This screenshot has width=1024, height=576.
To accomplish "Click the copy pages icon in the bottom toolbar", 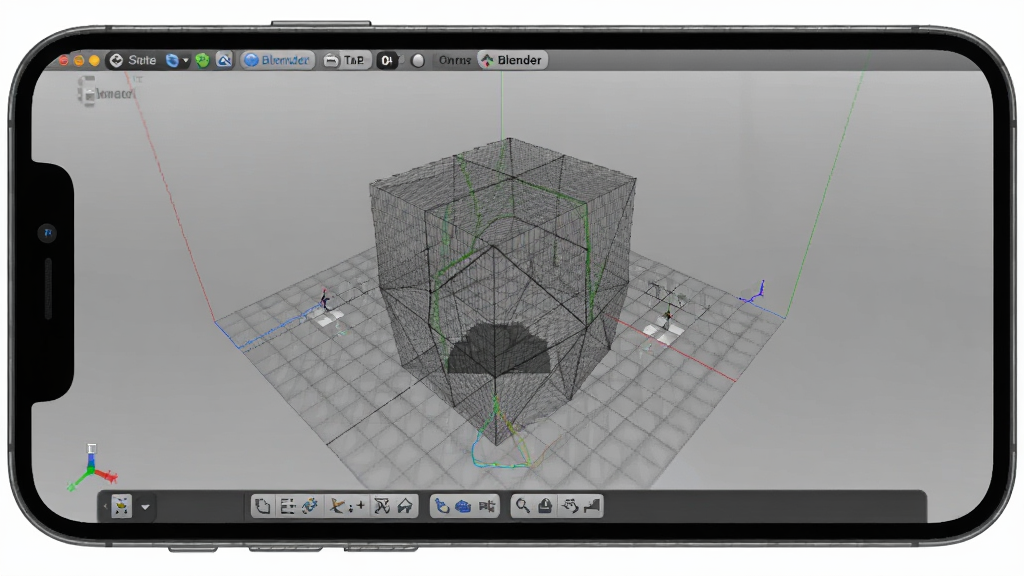I will point(263,506).
